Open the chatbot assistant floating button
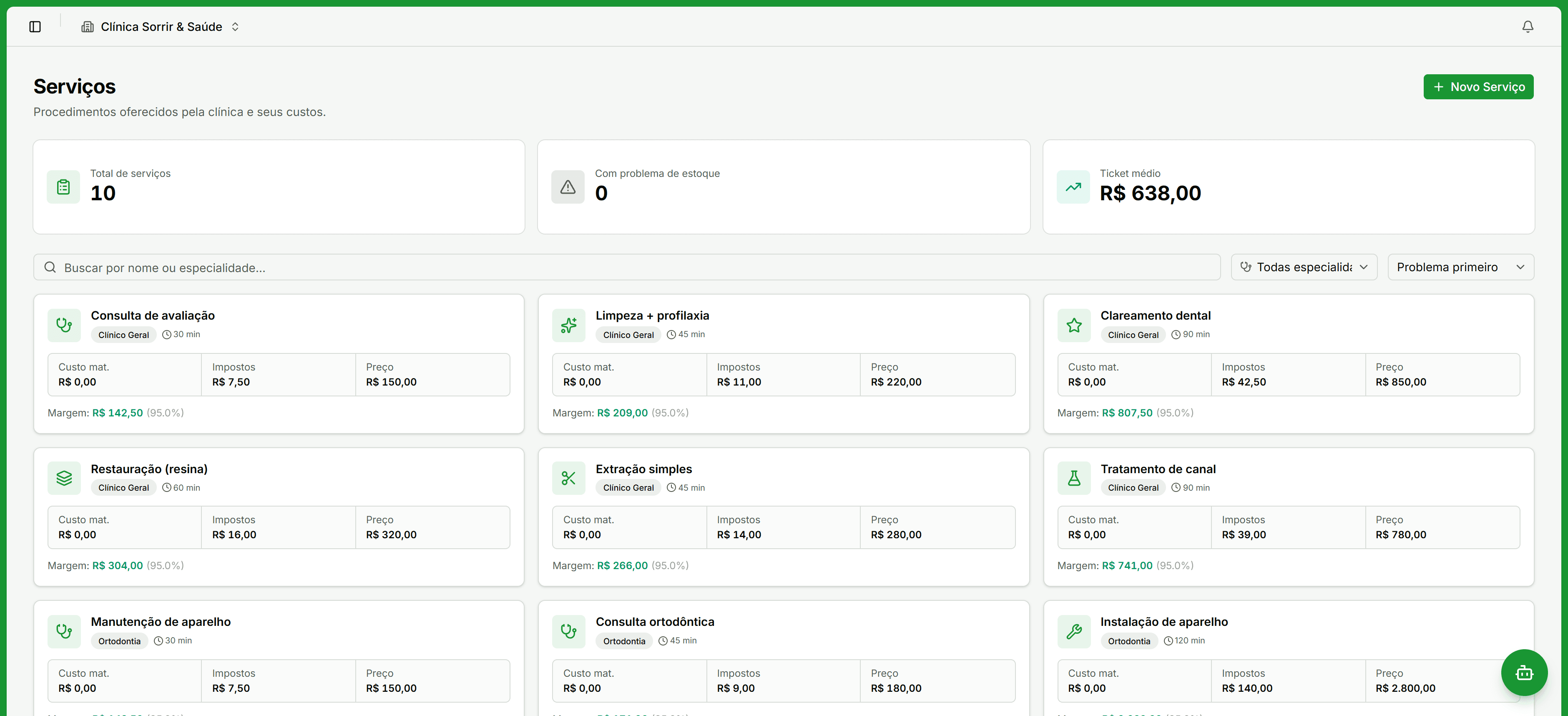This screenshot has height=716, width=1568. tap(1523, 672)
